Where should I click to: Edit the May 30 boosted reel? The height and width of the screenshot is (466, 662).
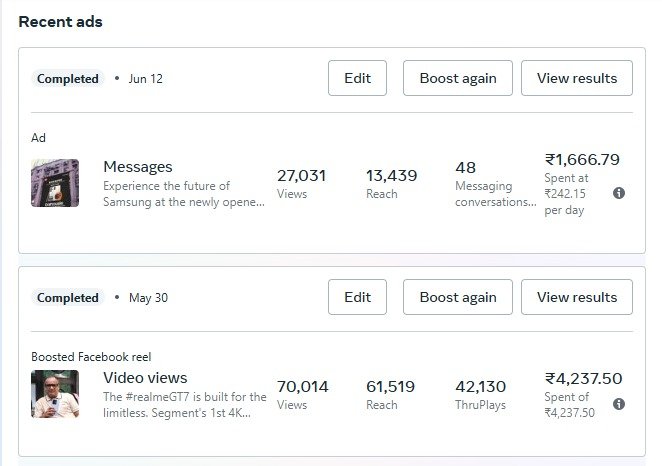(x=357, y=297)
